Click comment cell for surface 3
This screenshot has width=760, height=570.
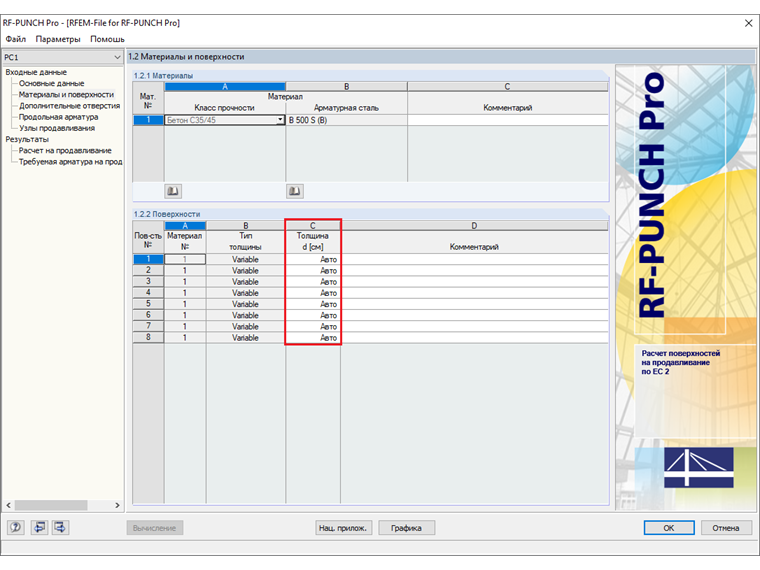pos(475,282)
